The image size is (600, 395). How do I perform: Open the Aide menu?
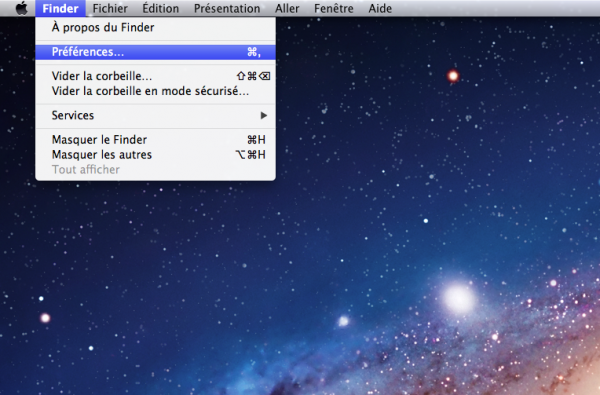pyautogui.click(x=380, y=8)
